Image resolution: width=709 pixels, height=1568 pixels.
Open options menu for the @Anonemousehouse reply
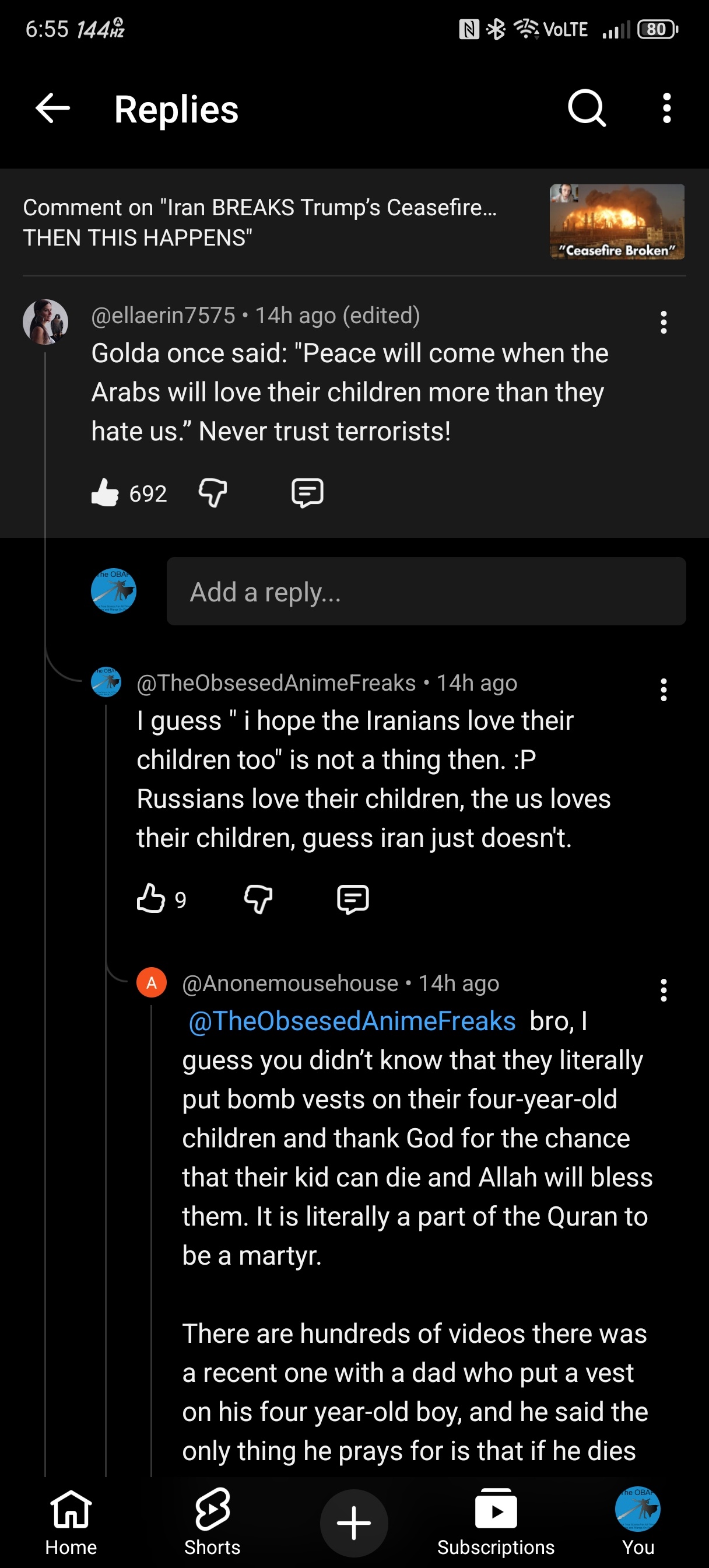664,991
